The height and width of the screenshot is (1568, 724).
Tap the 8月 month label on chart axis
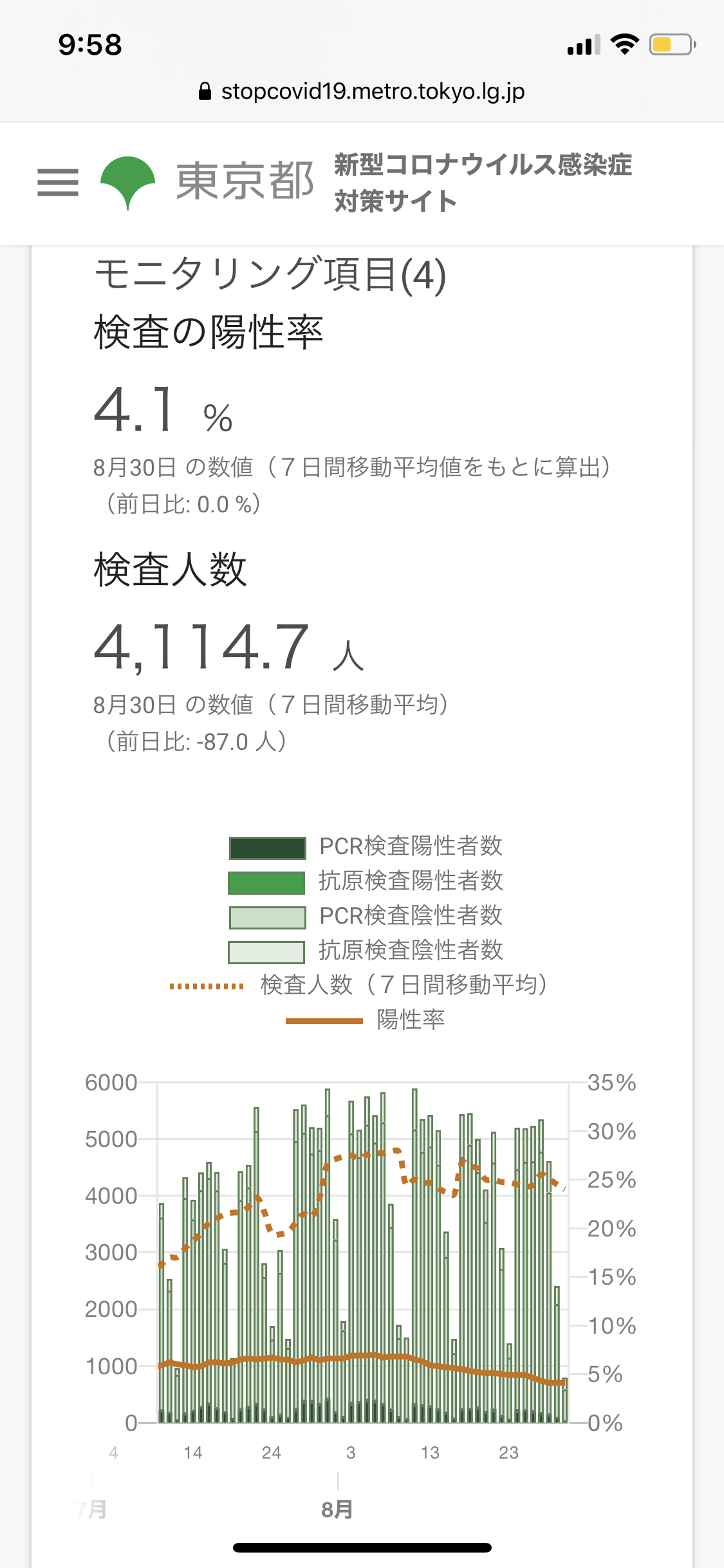click(x=337, y=1509)
